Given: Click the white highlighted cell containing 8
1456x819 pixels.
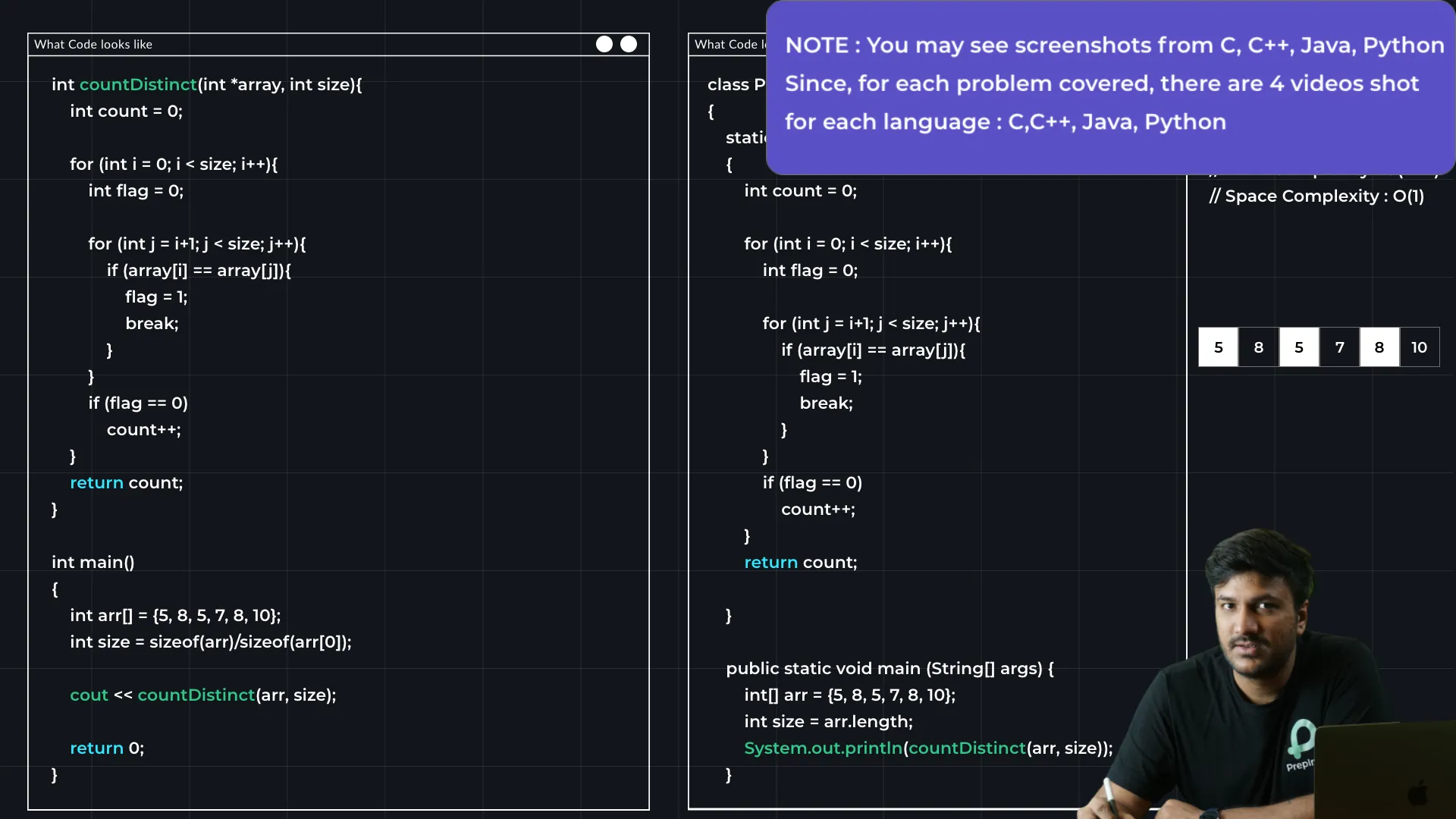Looking at the screenshot, I should (x=1379, y=347).
